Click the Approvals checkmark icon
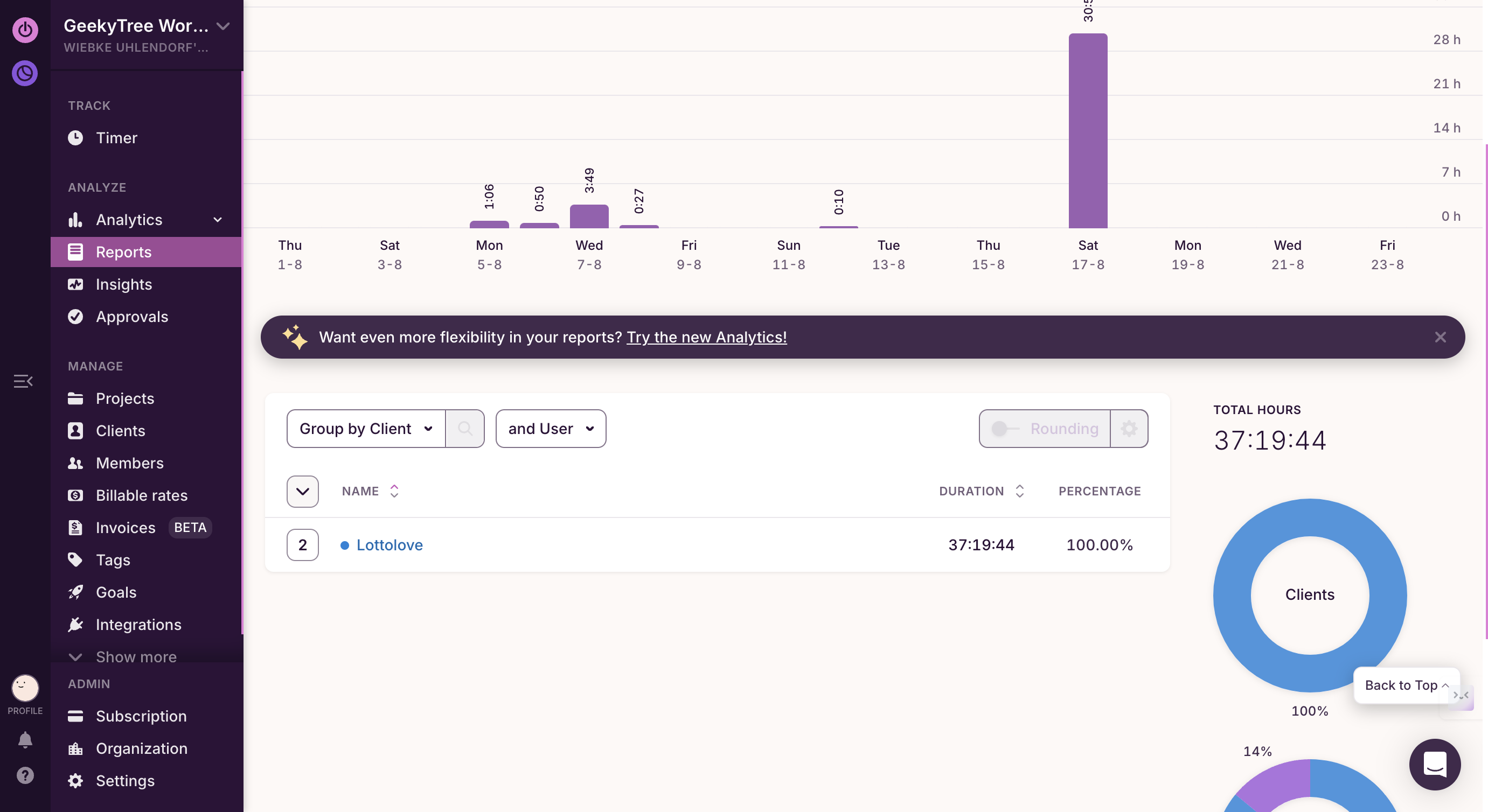Viewport: 1488px width, 812px height. tap(75, 317)
